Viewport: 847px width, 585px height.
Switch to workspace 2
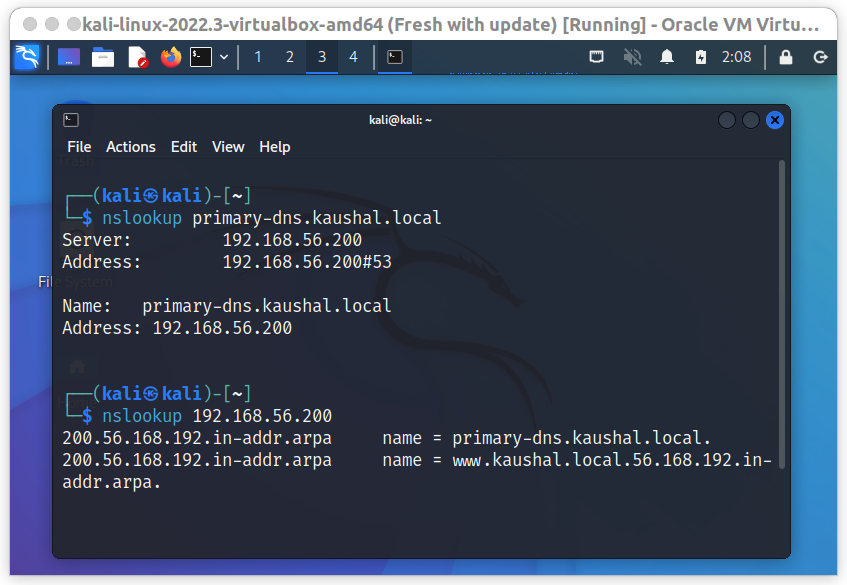(289, 57)
